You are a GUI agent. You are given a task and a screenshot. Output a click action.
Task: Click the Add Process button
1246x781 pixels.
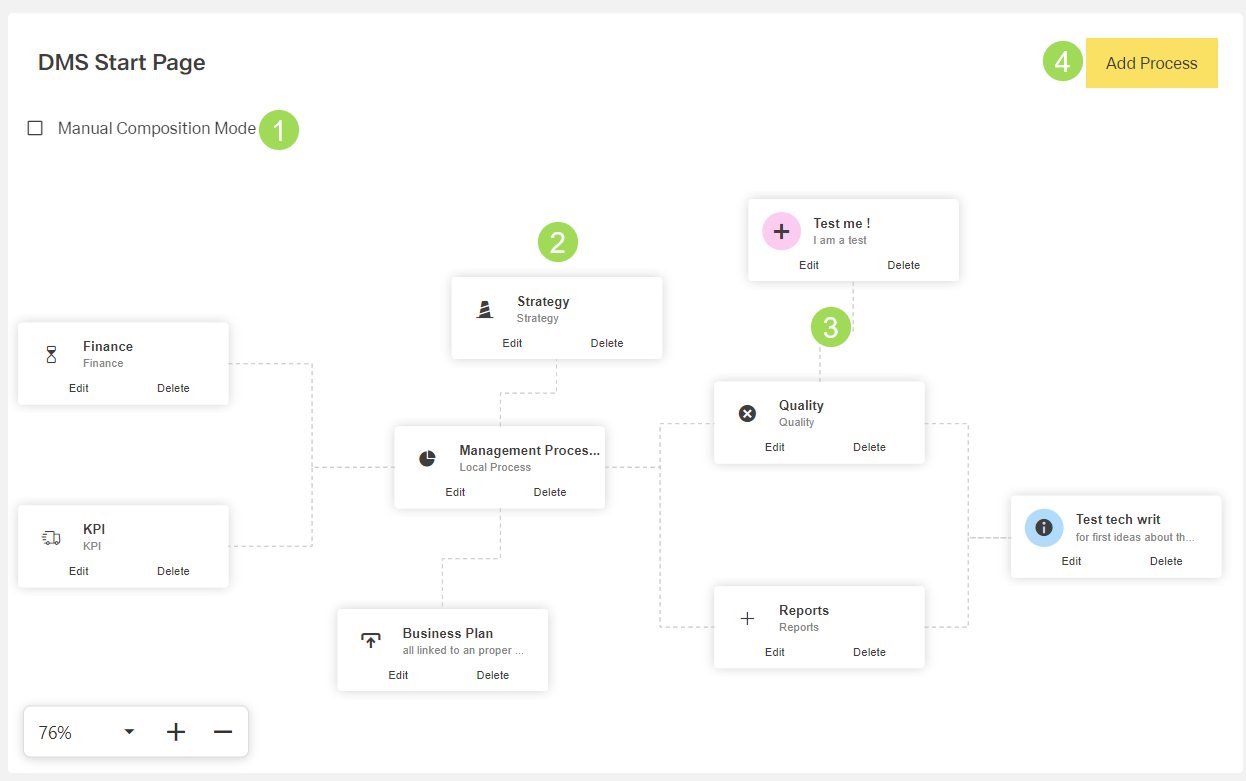coord(1151,63)
